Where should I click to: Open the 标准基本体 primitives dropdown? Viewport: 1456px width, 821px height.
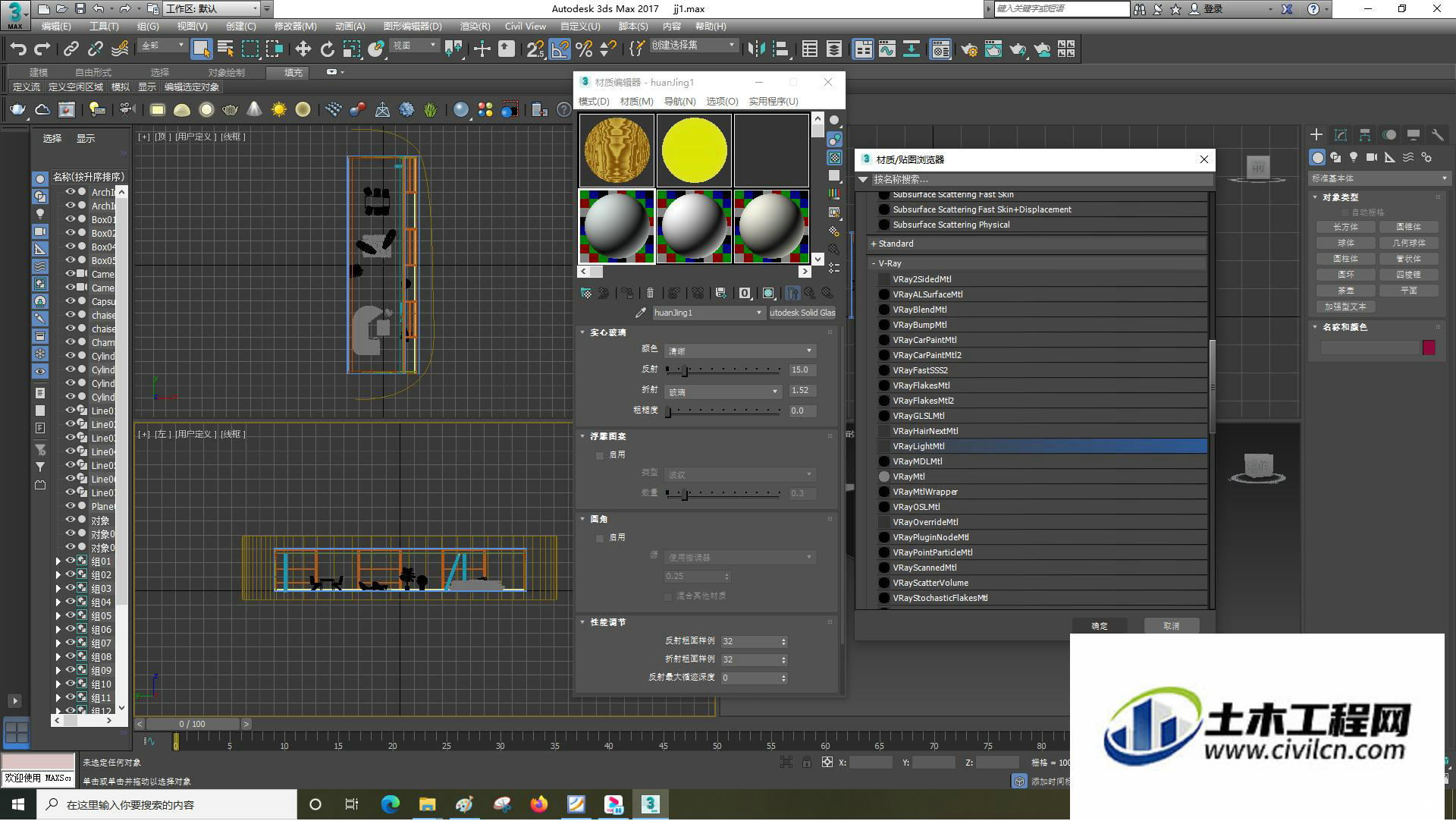tap(1379, 179)
